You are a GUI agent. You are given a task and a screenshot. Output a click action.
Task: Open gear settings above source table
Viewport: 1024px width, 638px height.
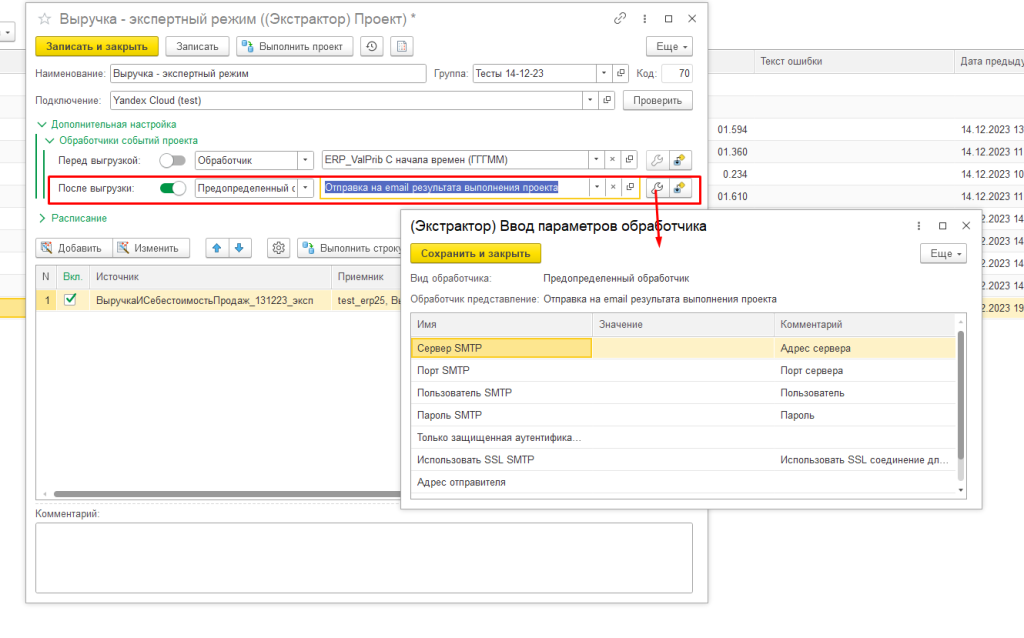click(279, 248)
